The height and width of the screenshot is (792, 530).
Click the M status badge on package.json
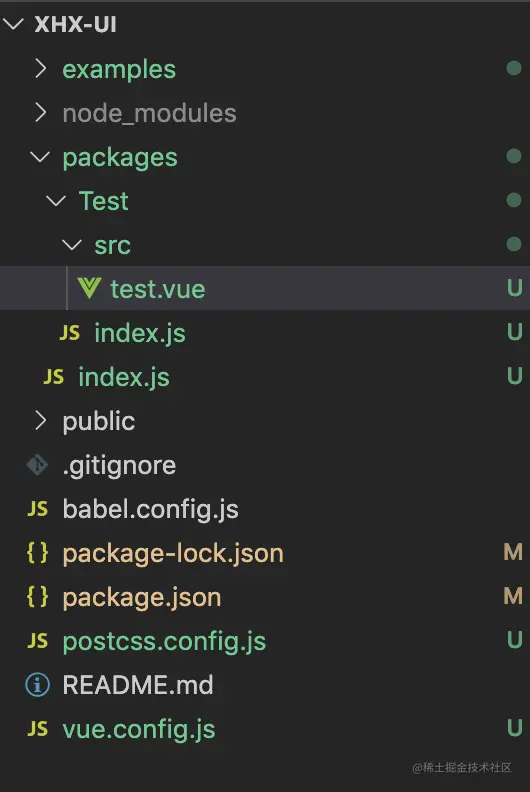coord(513,597)
